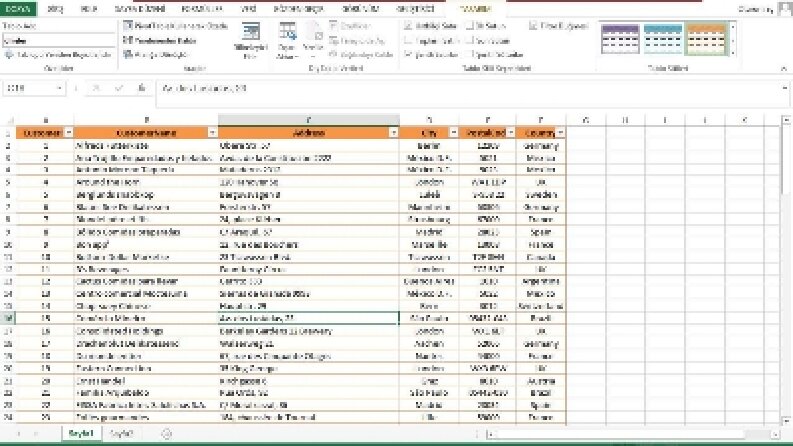The image size is (793, 446).
Task: Open the Name Box dropdown arrow
Action: click(x=59, y=88)
